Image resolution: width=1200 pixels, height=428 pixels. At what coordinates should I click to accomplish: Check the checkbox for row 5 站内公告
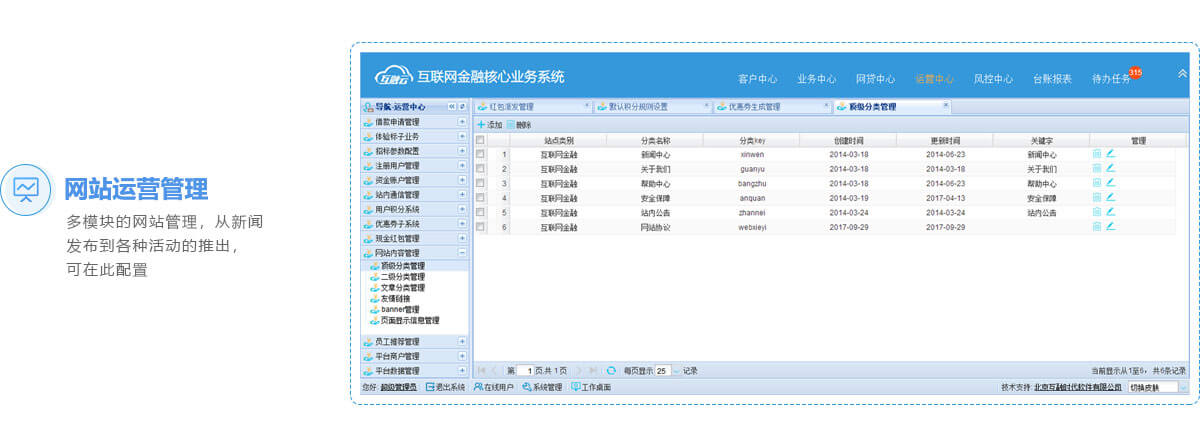[480, 213]
